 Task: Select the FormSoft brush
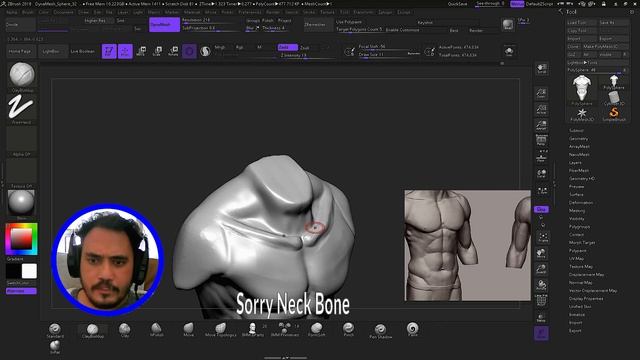316,330
